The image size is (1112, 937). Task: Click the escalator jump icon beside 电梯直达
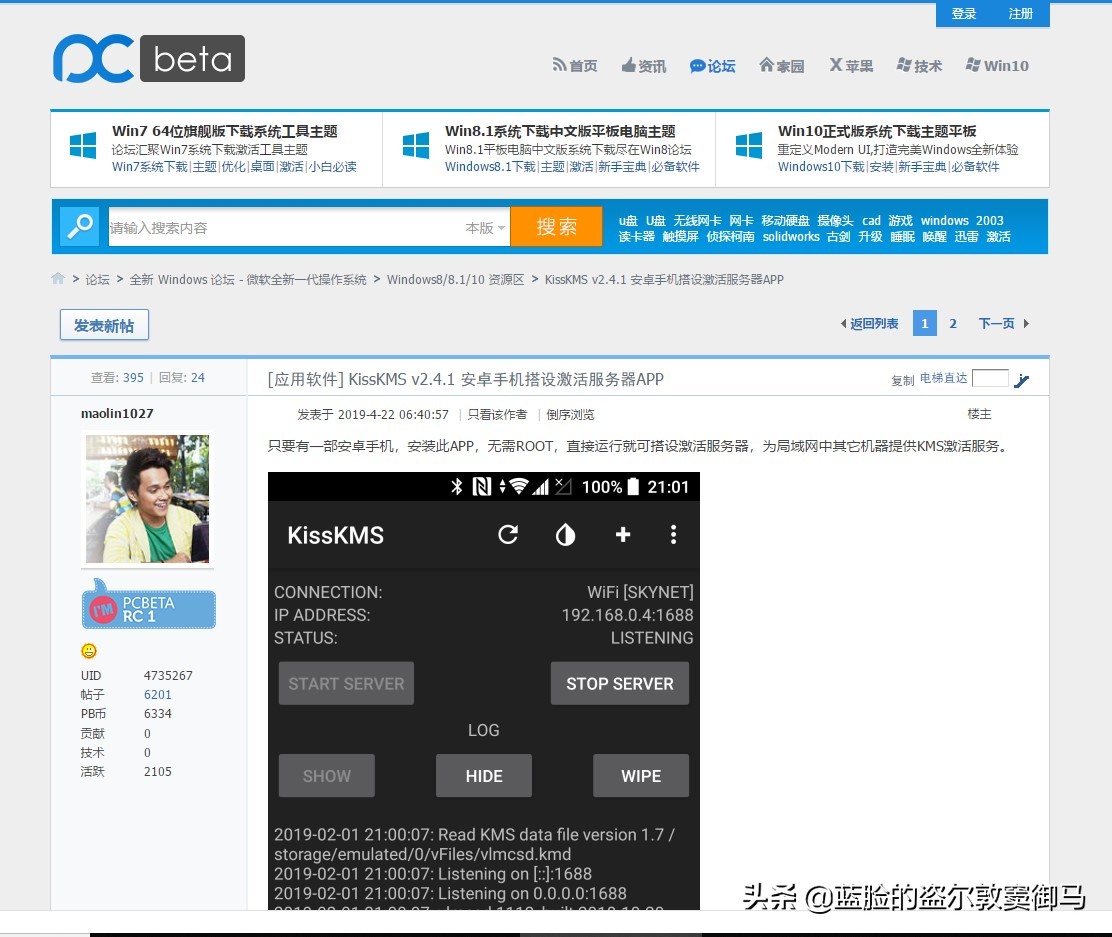pyautogui.click(x=1021, y=380)
